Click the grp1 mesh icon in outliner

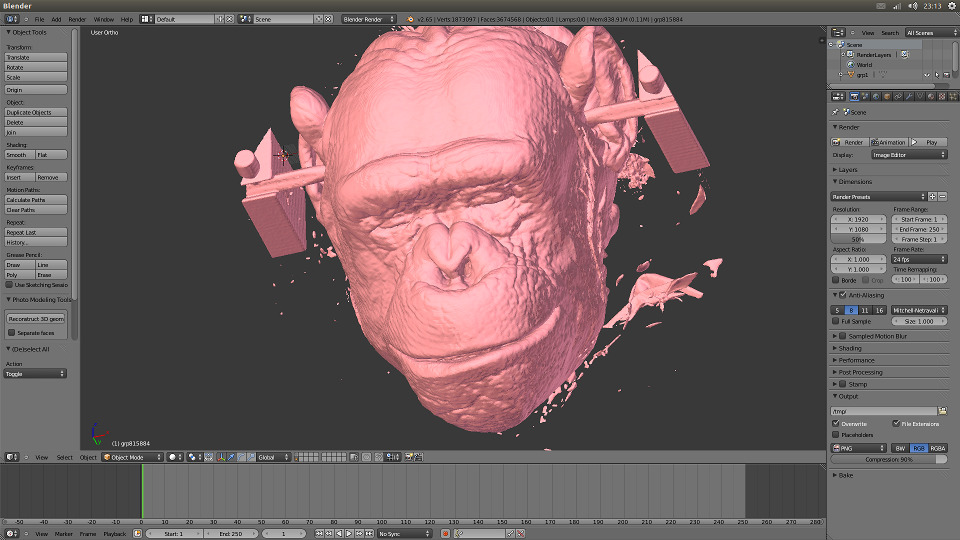point(850,75)
